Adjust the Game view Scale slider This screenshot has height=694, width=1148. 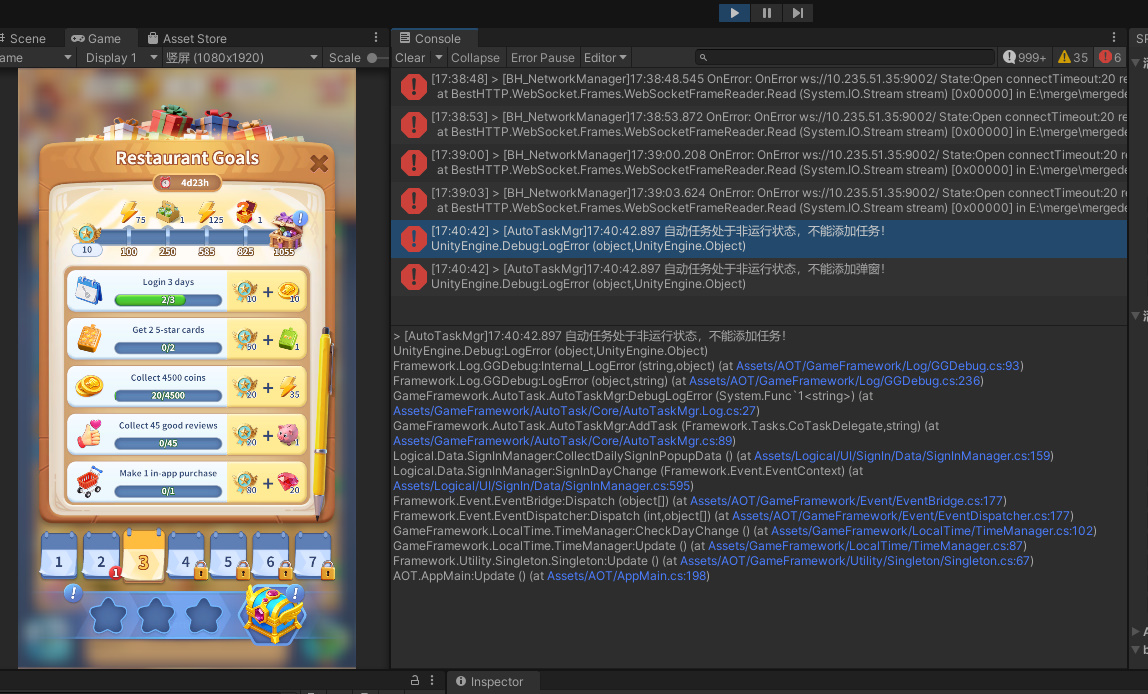[x=374, y=58]
